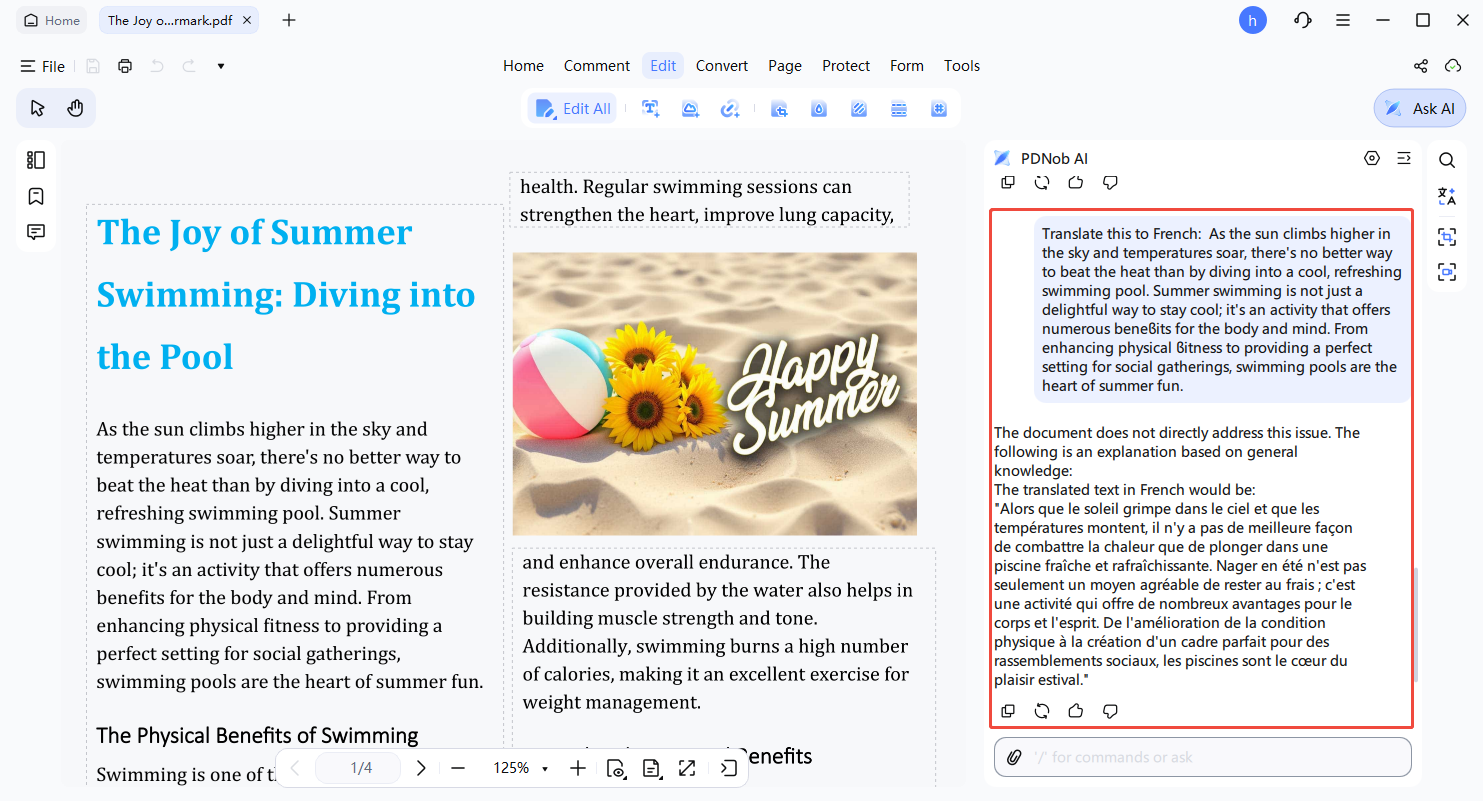Image resolution: width=1483 pixels, height=801 pixels.
Task: Give a thumbs down to the translation
Action: (1110, 710)
